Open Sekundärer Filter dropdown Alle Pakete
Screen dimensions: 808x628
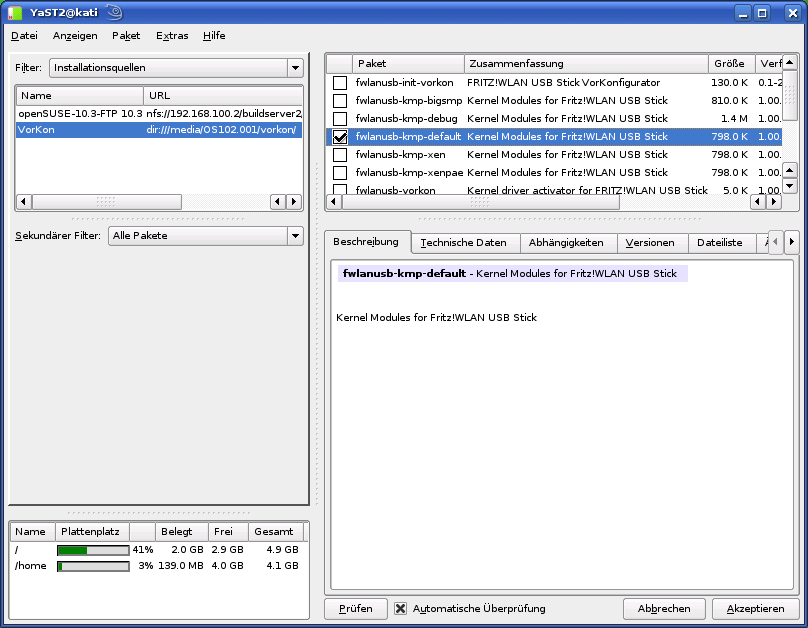206,235
